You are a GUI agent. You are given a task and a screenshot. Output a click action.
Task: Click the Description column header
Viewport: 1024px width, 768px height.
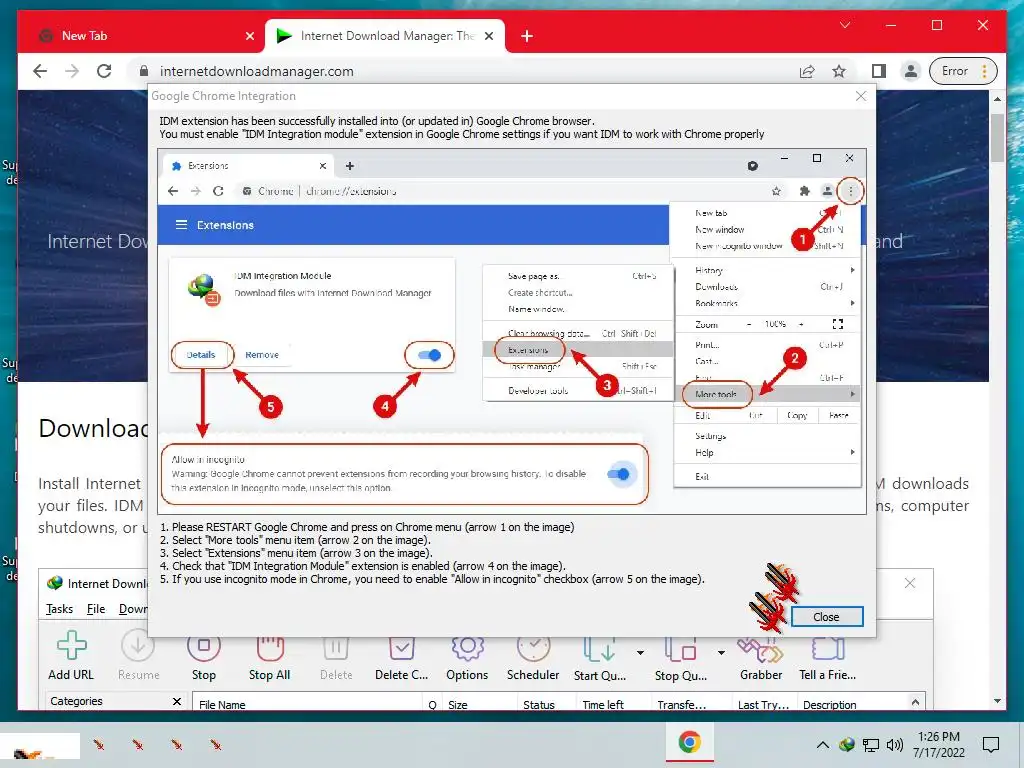tap(851, 704)
